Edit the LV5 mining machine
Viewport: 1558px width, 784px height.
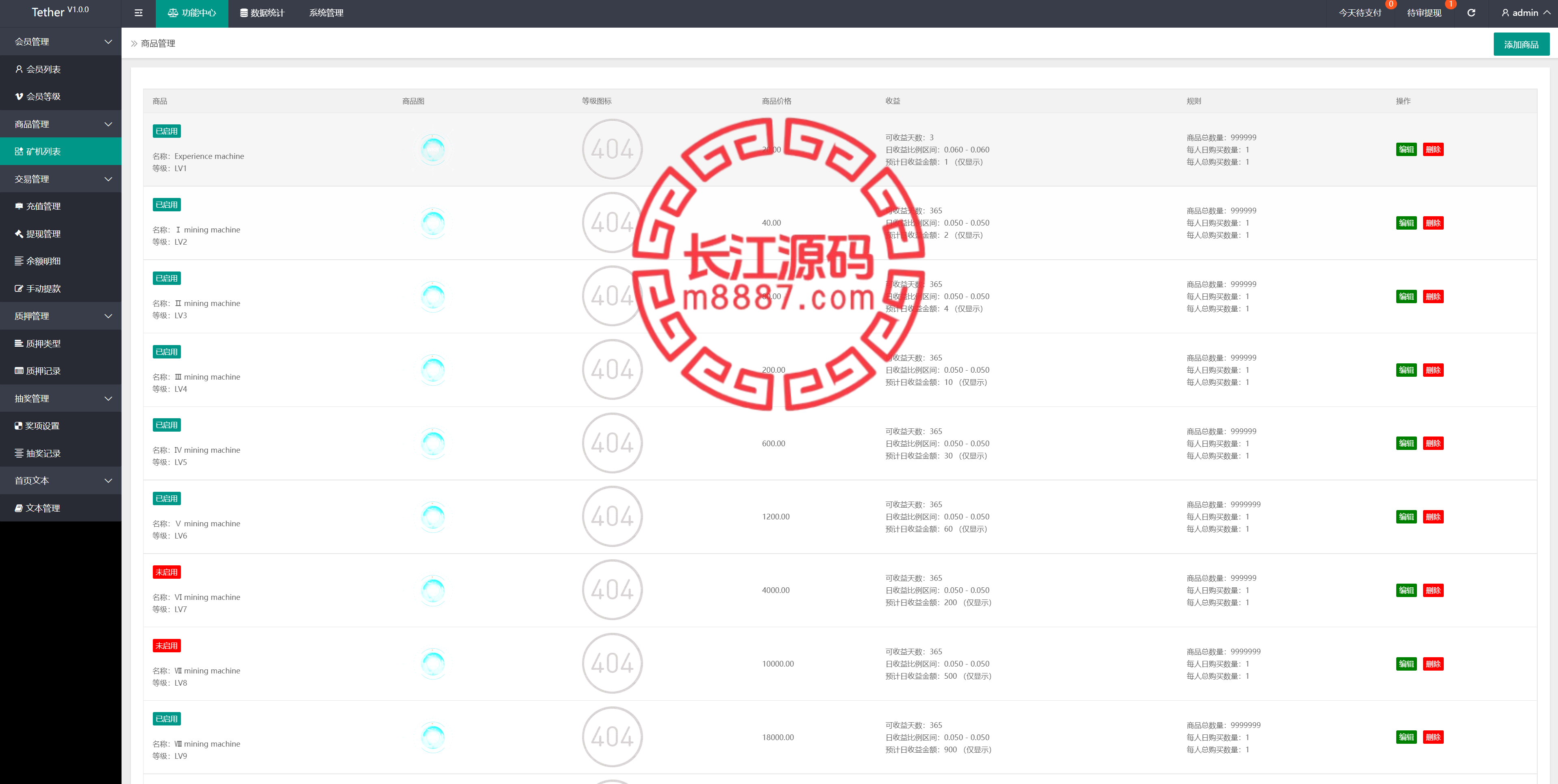coord(1406,443)
